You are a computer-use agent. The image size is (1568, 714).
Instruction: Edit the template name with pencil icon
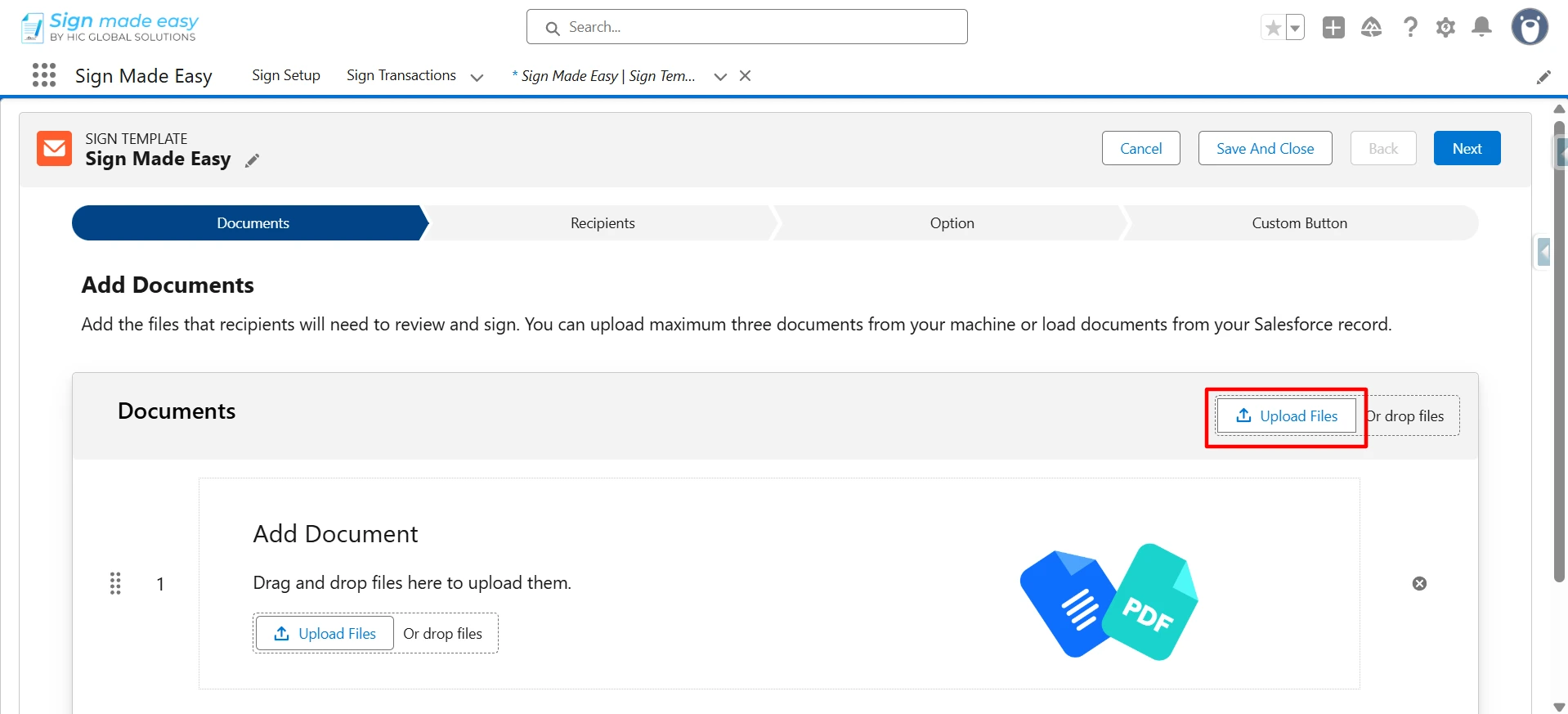click(x=252, y=160)
